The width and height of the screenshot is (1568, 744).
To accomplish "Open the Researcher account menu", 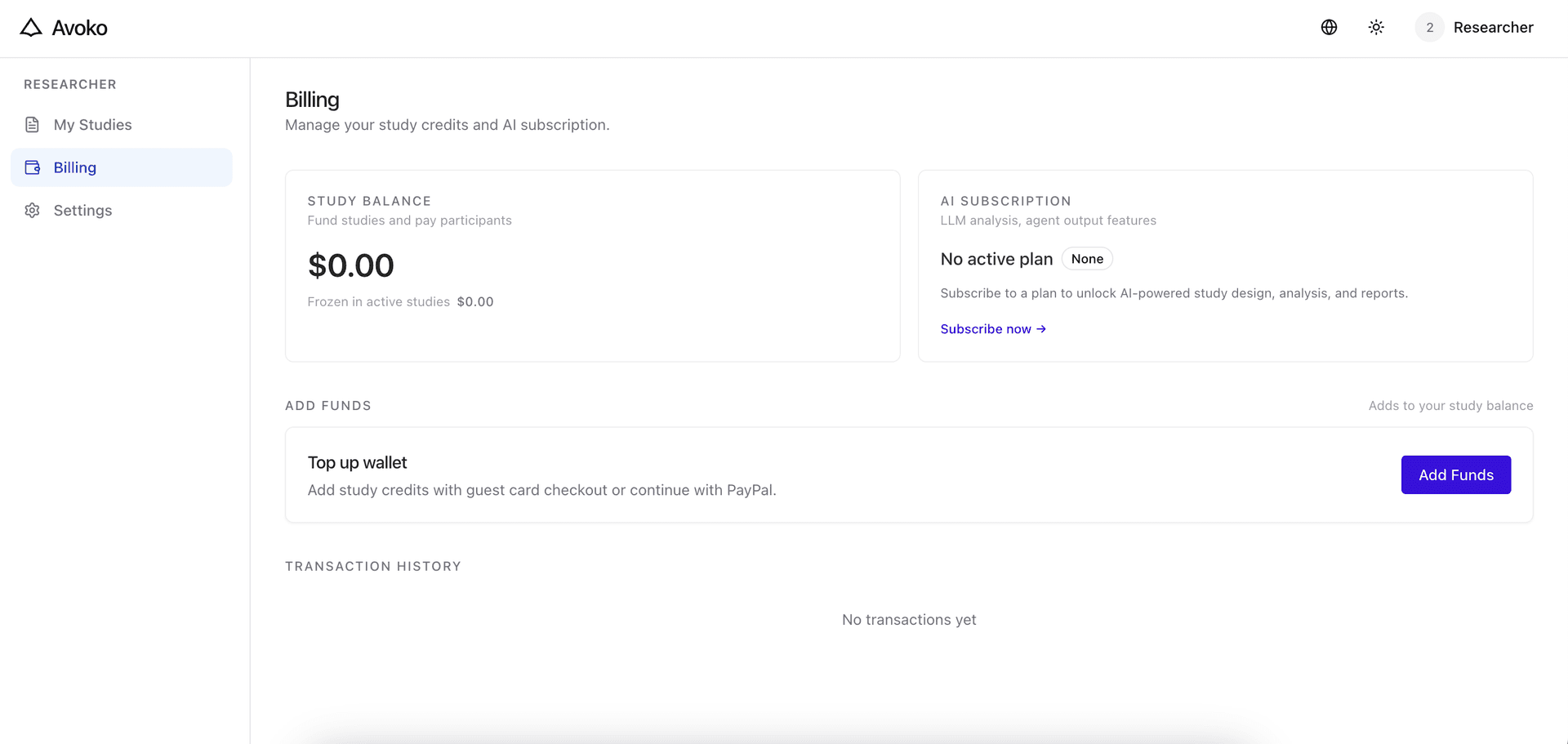I will tap(1494, 27).
